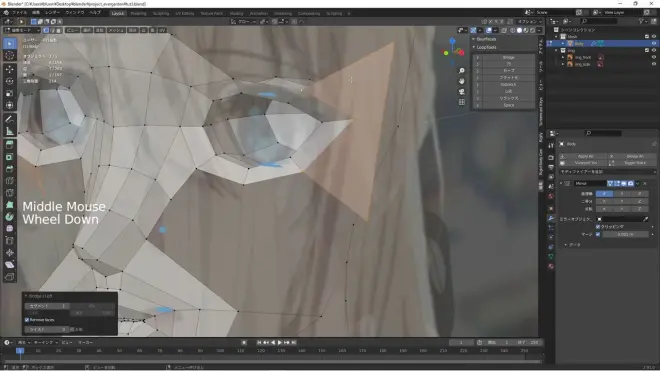The height and width of the screenshot is (371, 660).
Task: Adjust the Segments slider in Bridge panel
Action: 47,306
